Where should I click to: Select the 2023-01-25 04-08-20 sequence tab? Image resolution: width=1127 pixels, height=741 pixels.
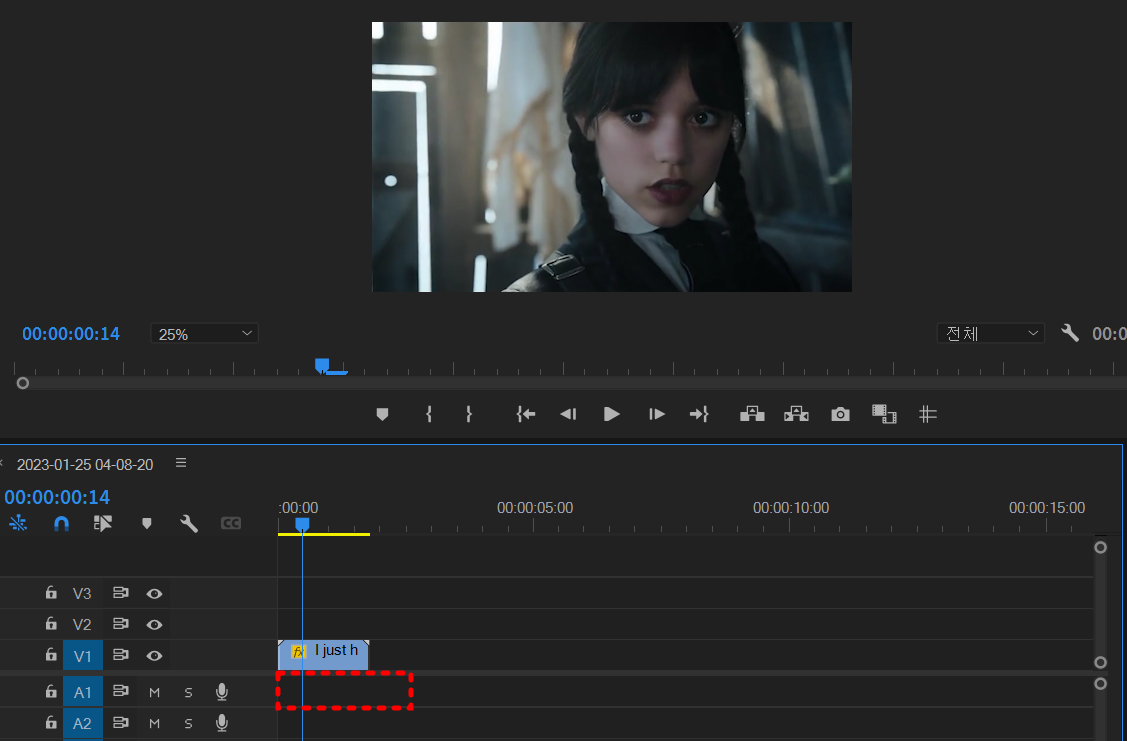85,464
